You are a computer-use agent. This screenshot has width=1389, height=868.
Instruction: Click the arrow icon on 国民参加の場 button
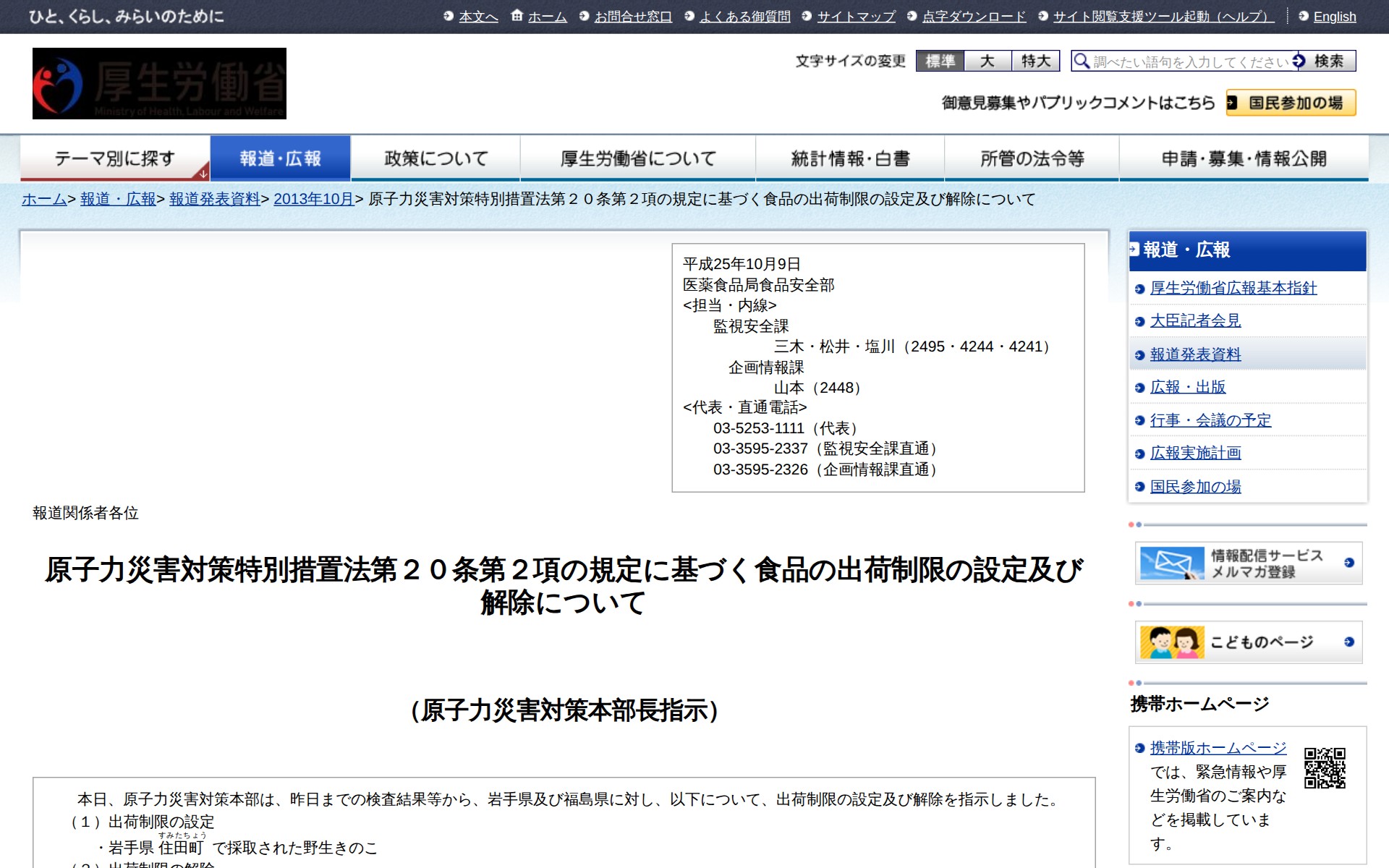[x=1232, y=103]
